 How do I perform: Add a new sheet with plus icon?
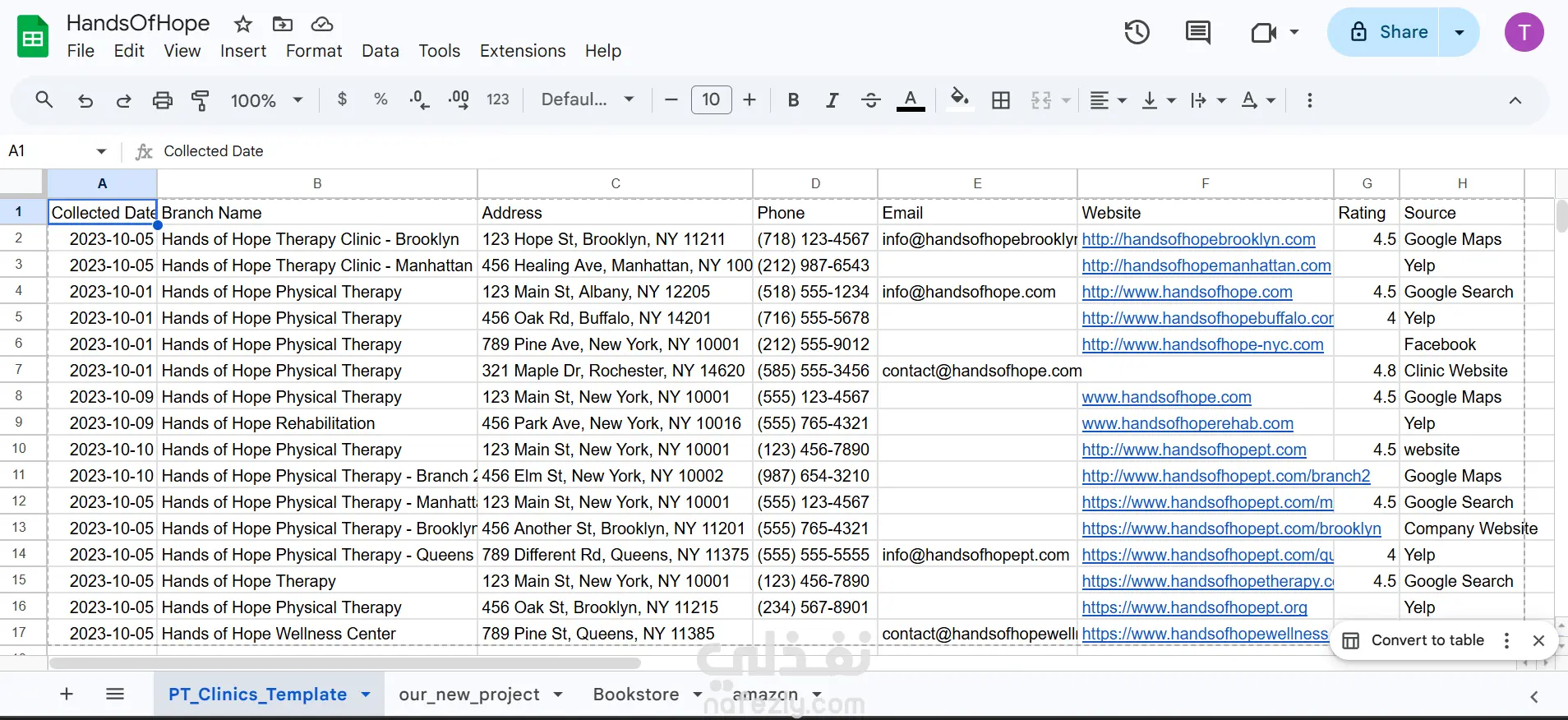click(67, 695)
